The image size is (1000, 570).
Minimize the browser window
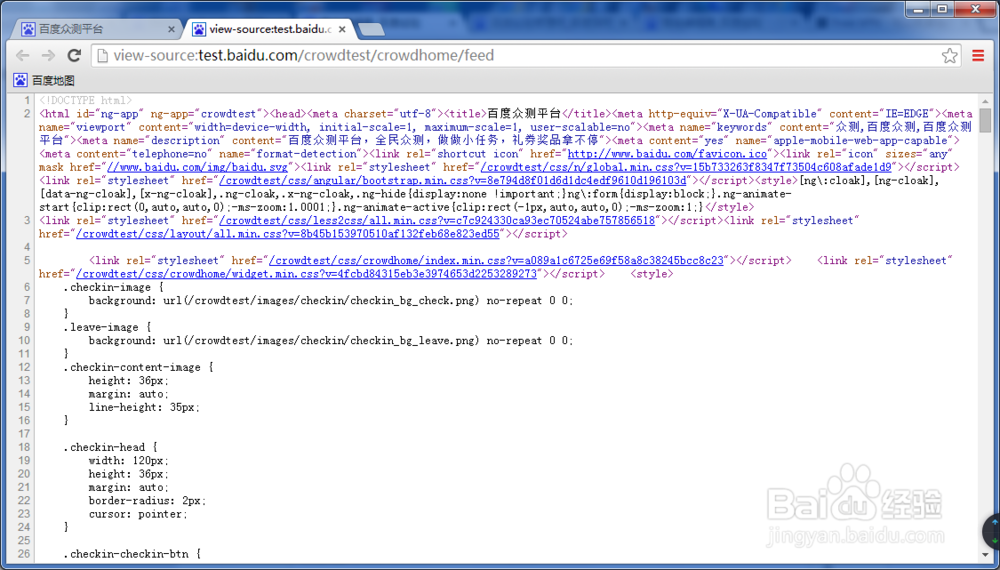pyautogui.click(x=919, y=9)
